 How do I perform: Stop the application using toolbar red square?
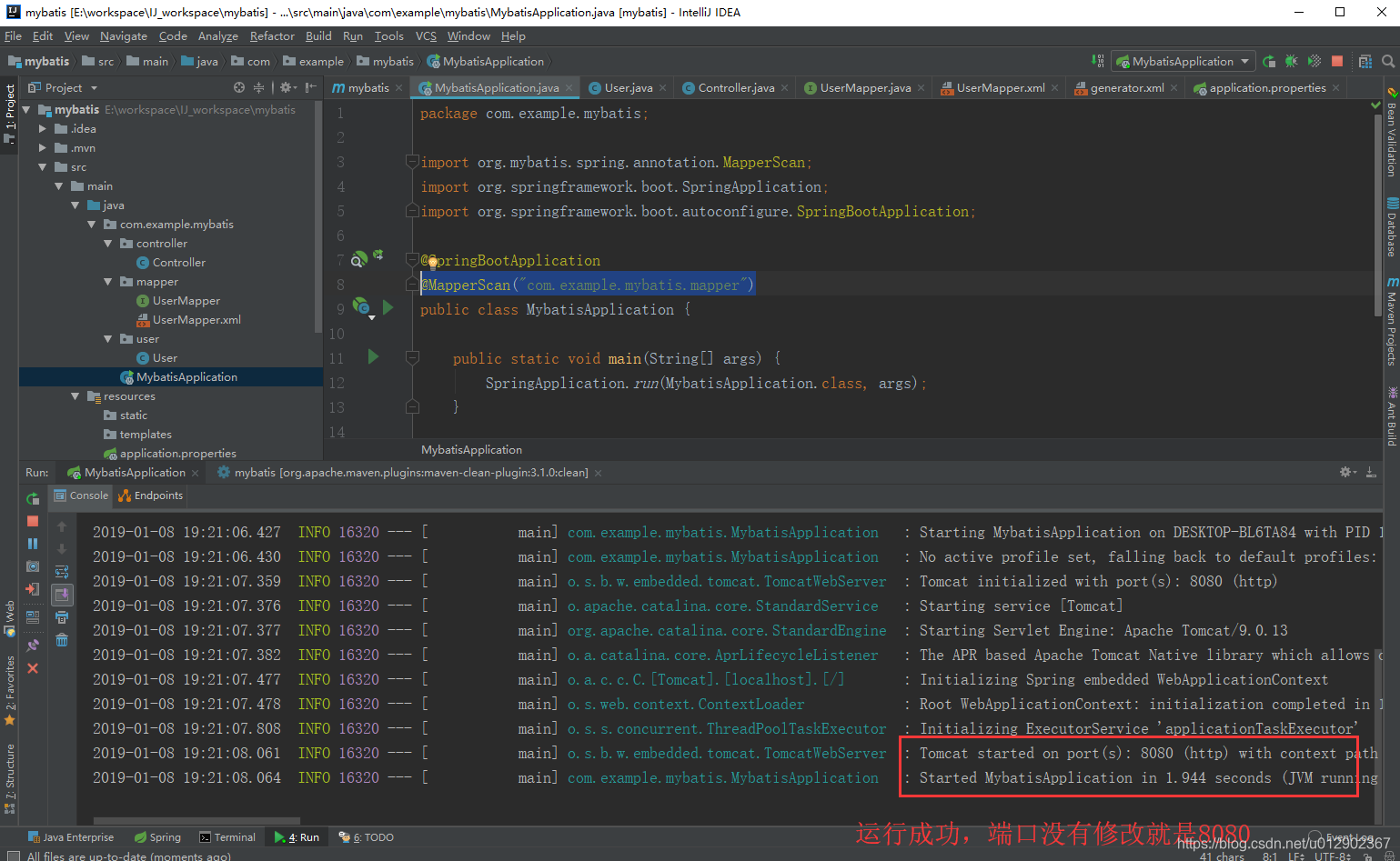pos(1337,61)
